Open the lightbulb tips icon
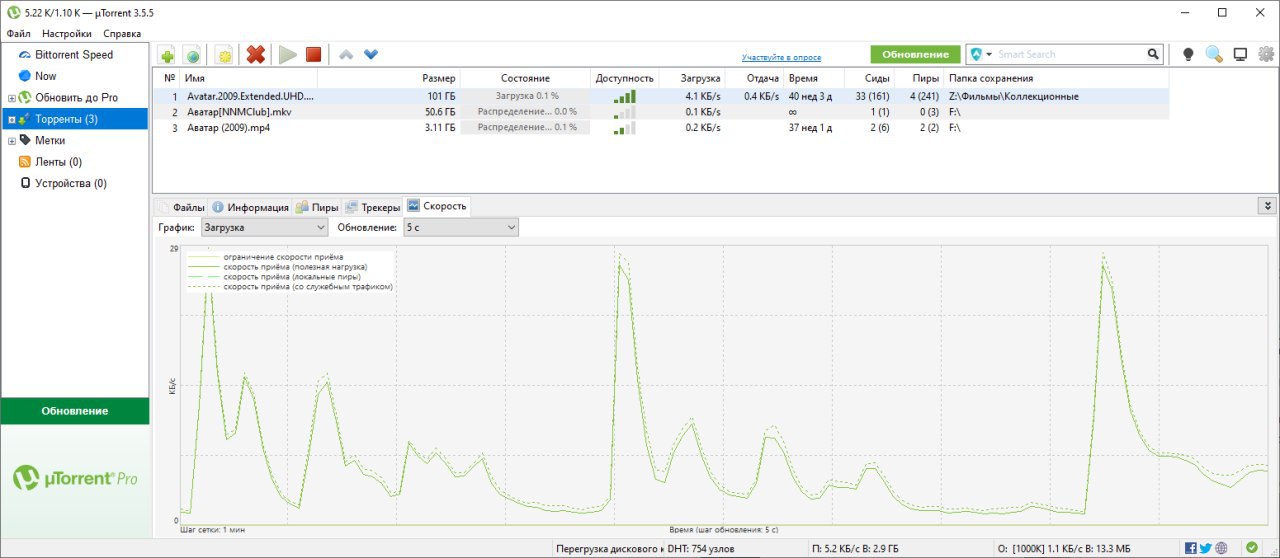1280x558 pixels. 1188,55
